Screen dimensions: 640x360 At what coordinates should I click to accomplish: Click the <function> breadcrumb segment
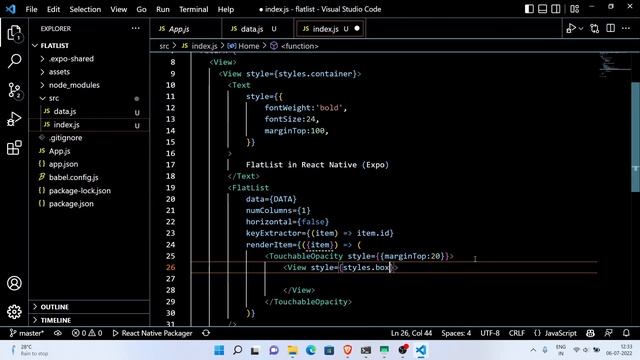tap(294, 46)
